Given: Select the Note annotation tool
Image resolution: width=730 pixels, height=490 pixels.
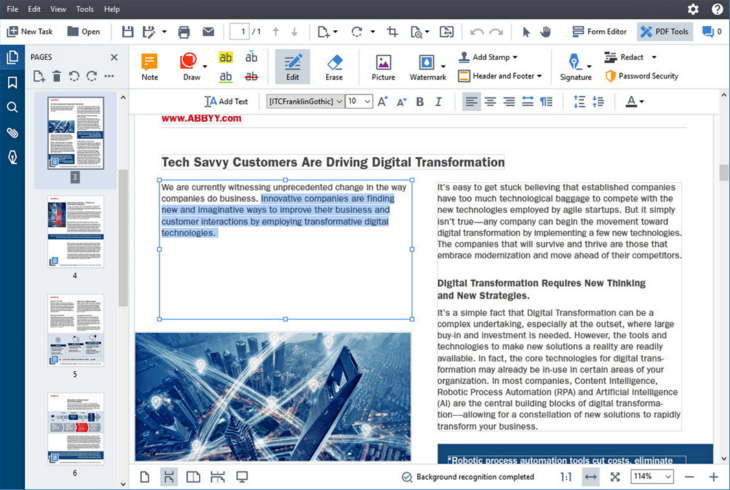Looking at the screenshot, I should click(x=149, y=67).
